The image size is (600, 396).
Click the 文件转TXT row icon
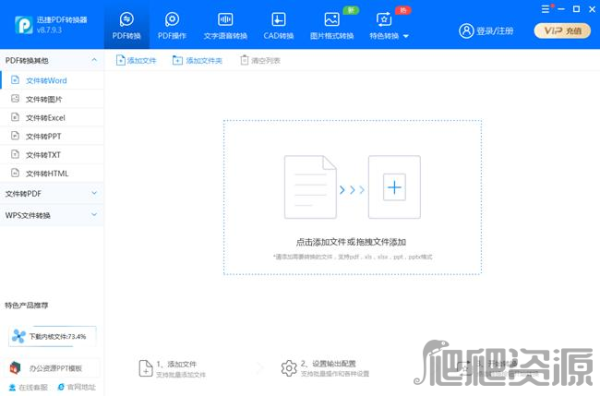pyautogui.click(x=15, y=154)
